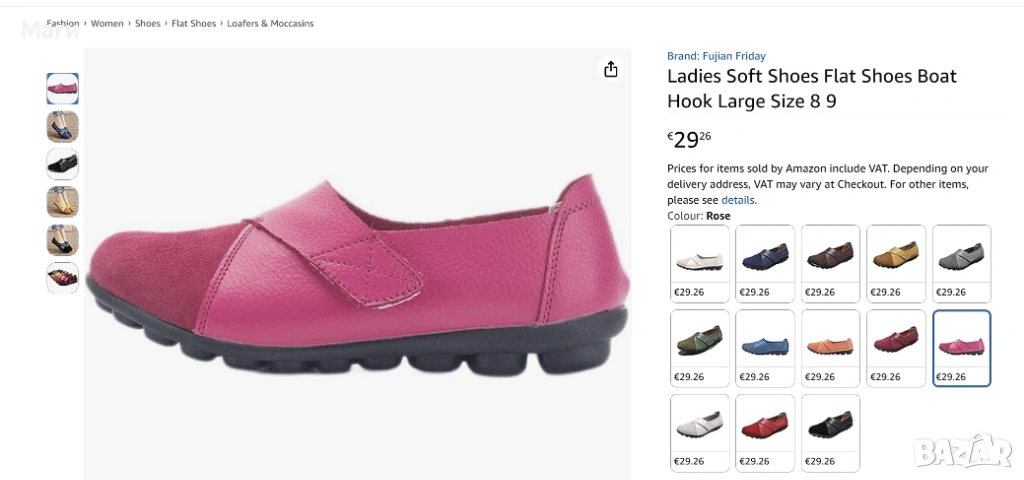
Task: Choose the white shoe colour in the top row
Action: point(699,263)
